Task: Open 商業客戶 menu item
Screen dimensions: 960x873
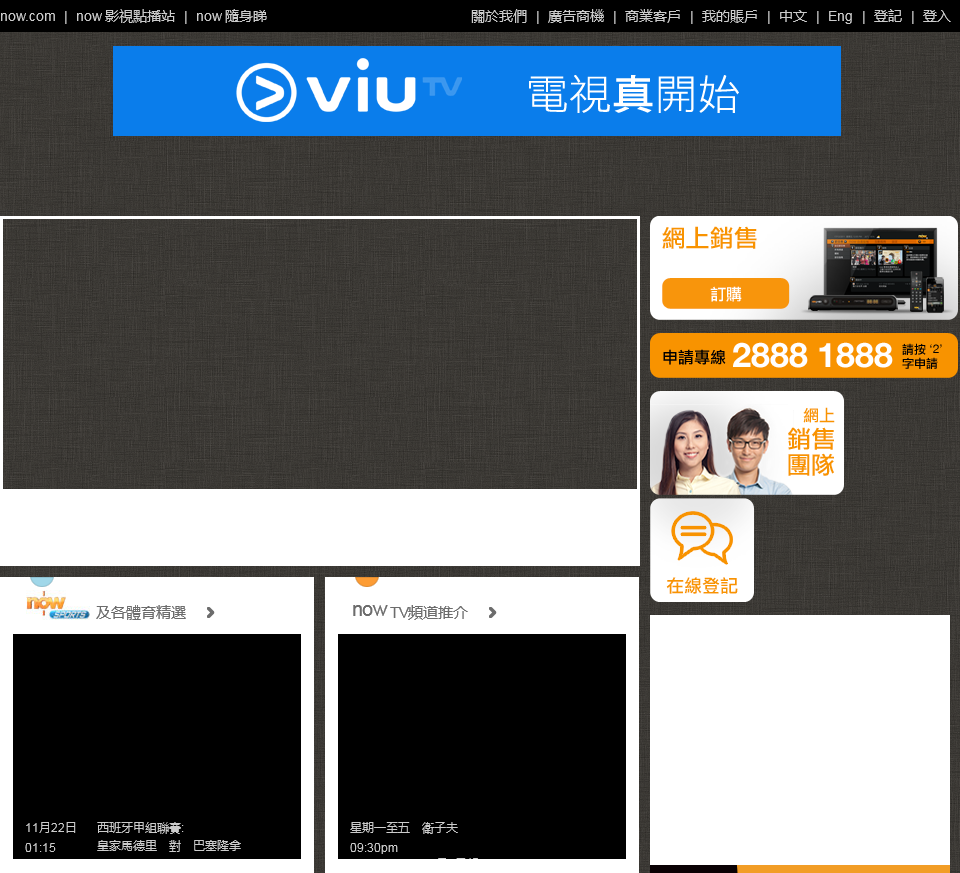Action: [653, 16]
